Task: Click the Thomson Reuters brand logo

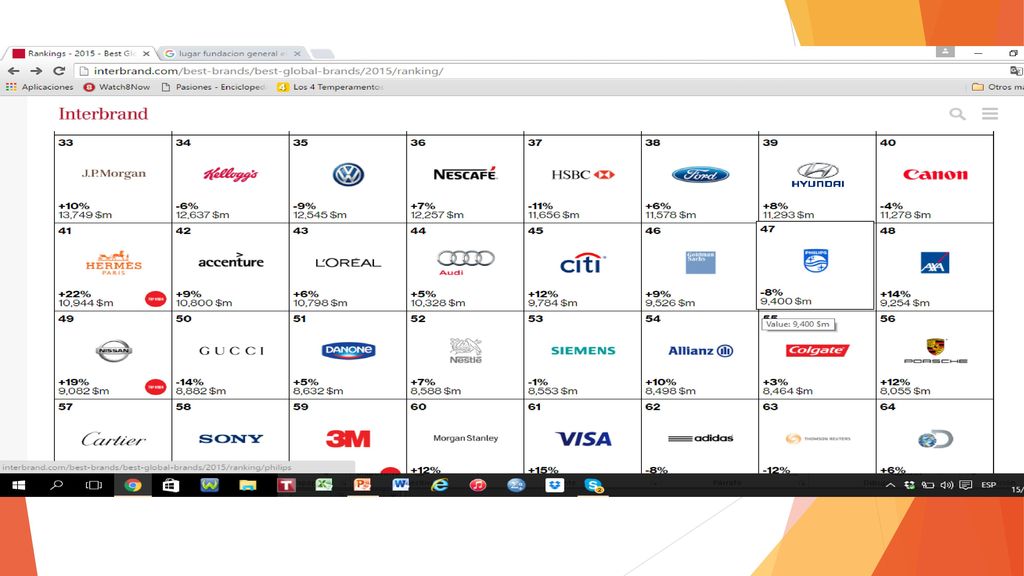Action: point(818,439)
